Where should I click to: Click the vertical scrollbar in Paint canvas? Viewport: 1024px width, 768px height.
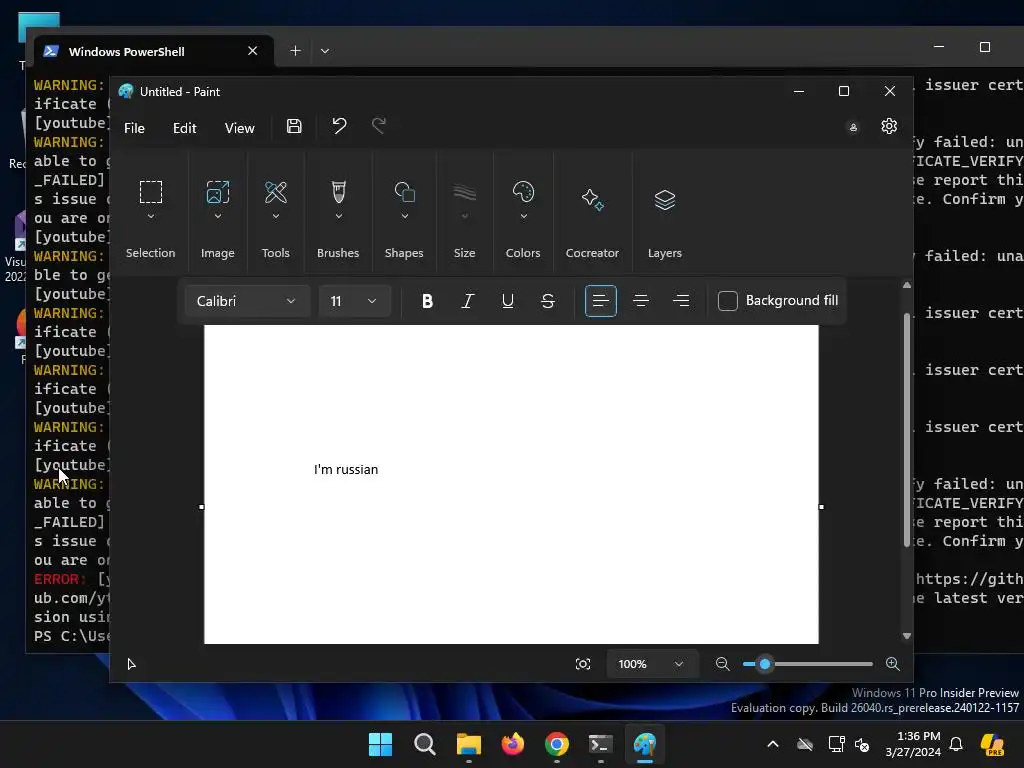tap(906, 430)
